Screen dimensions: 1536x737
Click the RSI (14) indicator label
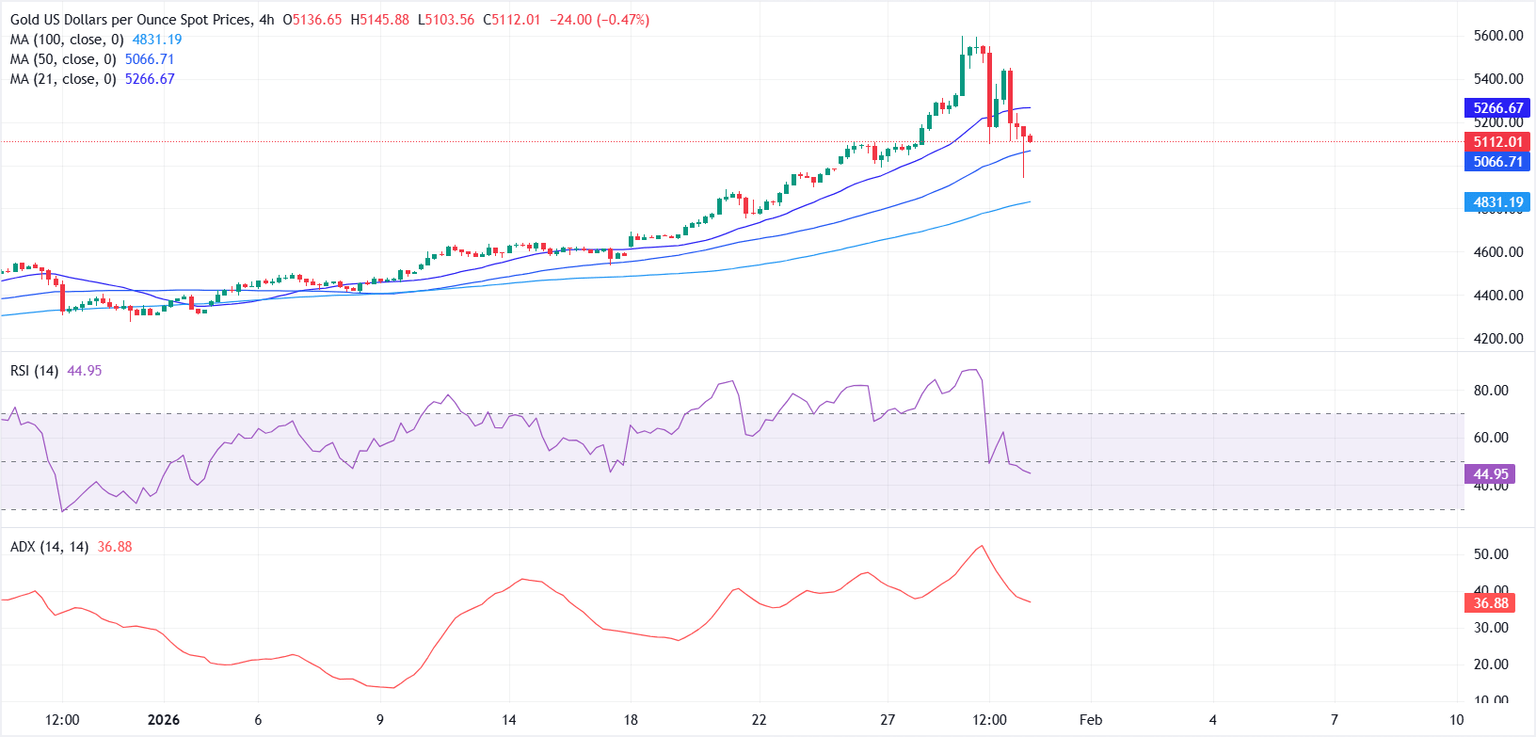pos(32,371)
